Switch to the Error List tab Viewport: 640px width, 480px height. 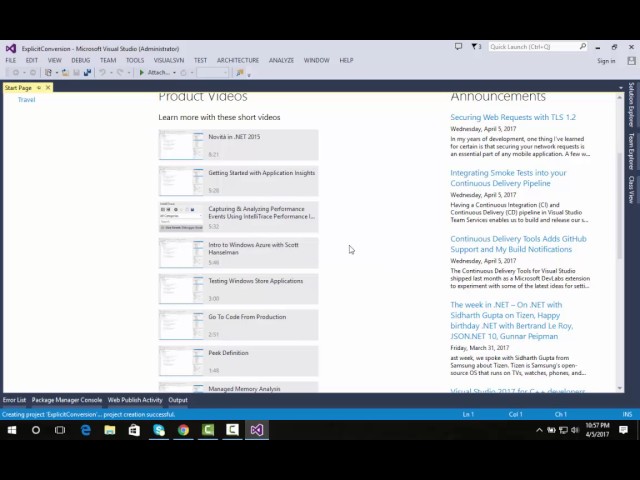click(x=14, y=400)
